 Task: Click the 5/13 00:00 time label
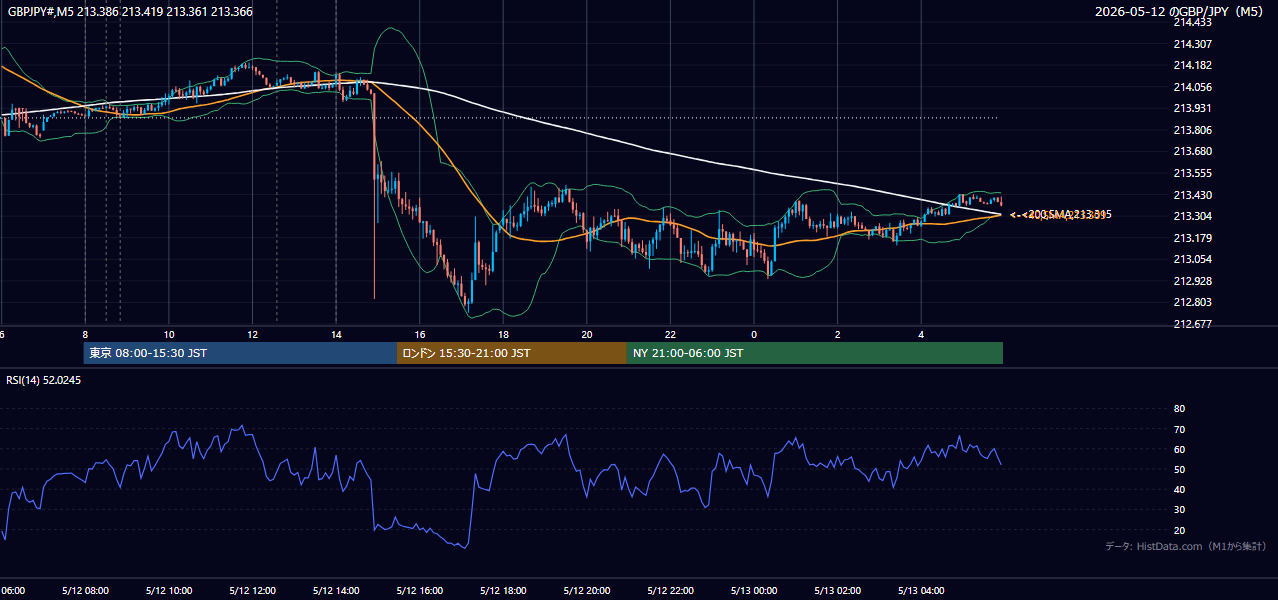754,590
